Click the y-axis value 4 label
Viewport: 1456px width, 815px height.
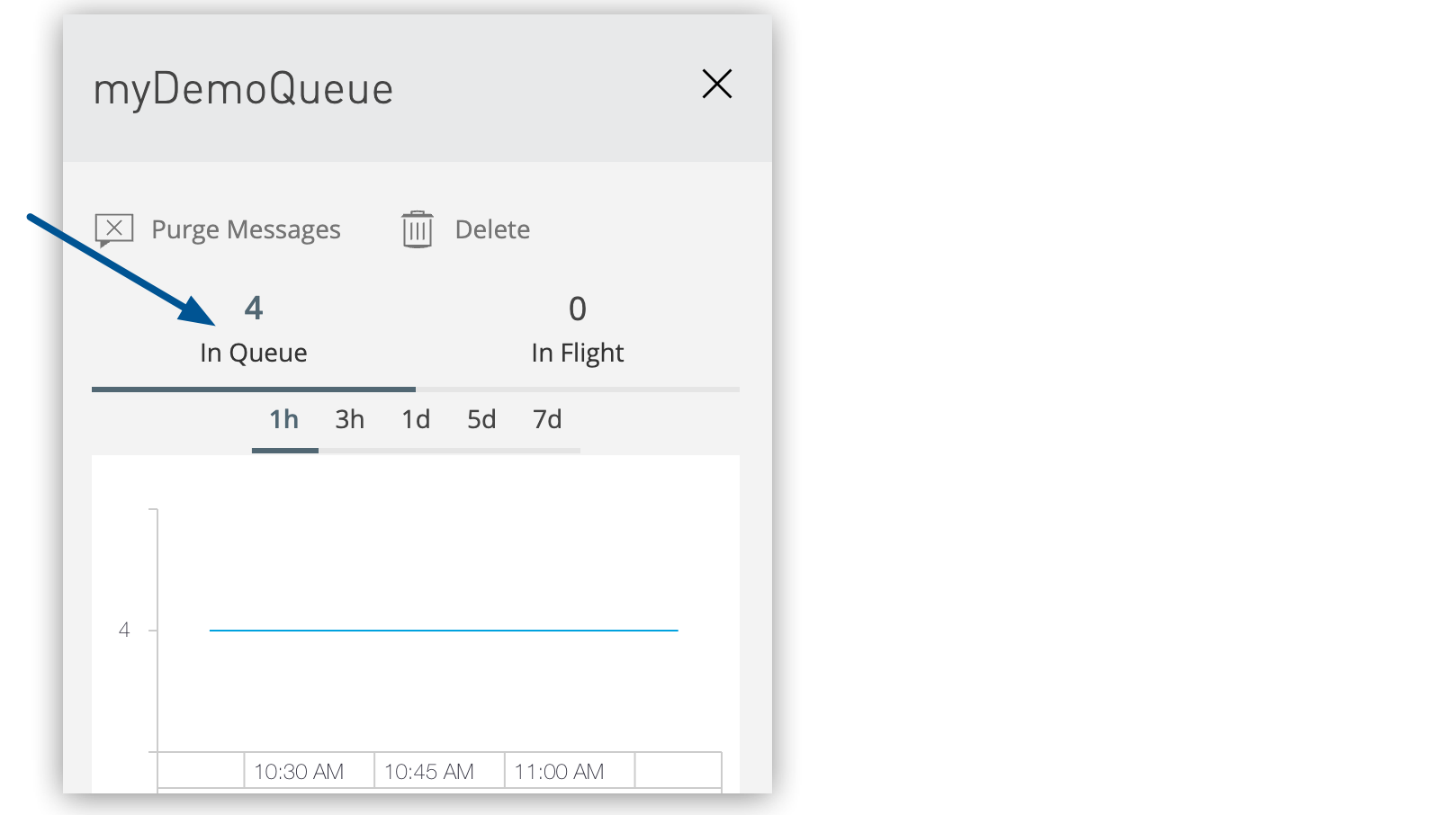tap(124, 631)
